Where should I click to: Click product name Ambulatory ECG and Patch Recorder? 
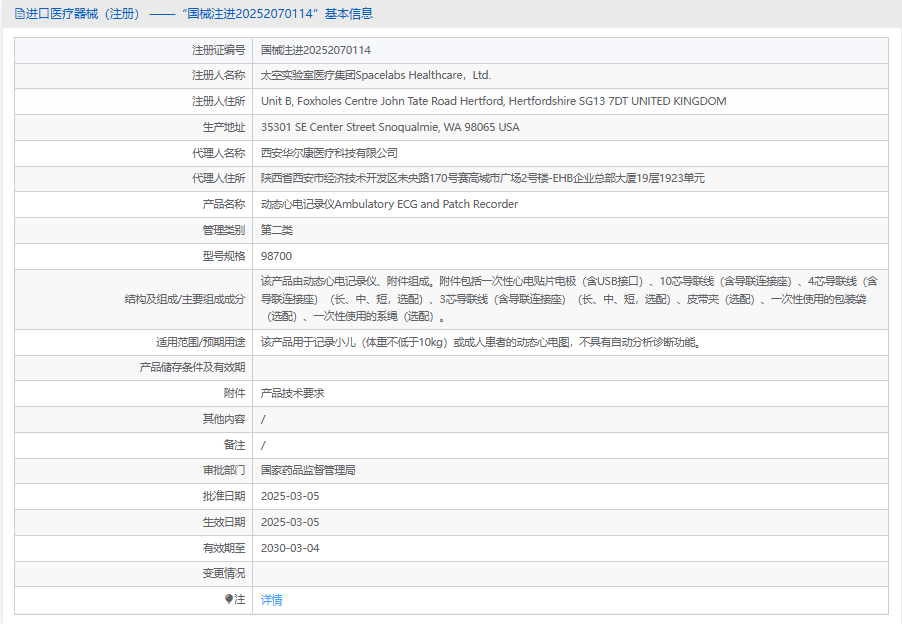coord(389,204)
